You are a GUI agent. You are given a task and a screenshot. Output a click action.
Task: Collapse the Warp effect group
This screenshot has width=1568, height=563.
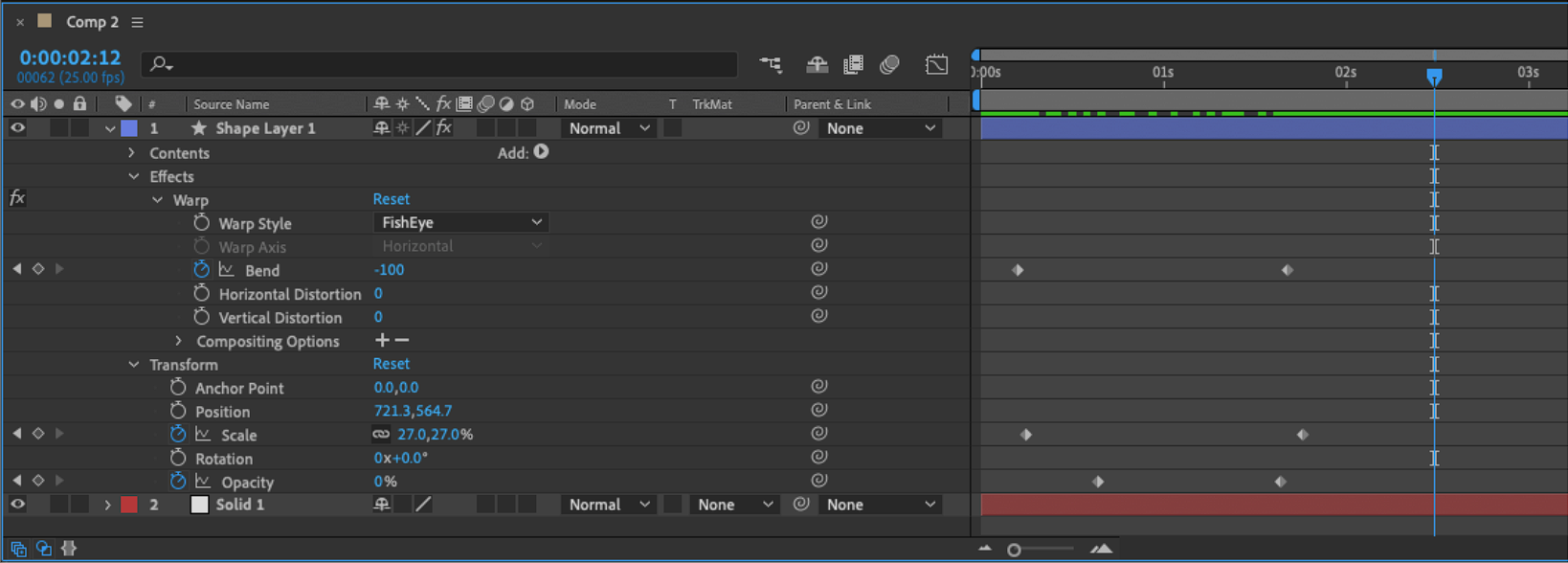(157, 200)
